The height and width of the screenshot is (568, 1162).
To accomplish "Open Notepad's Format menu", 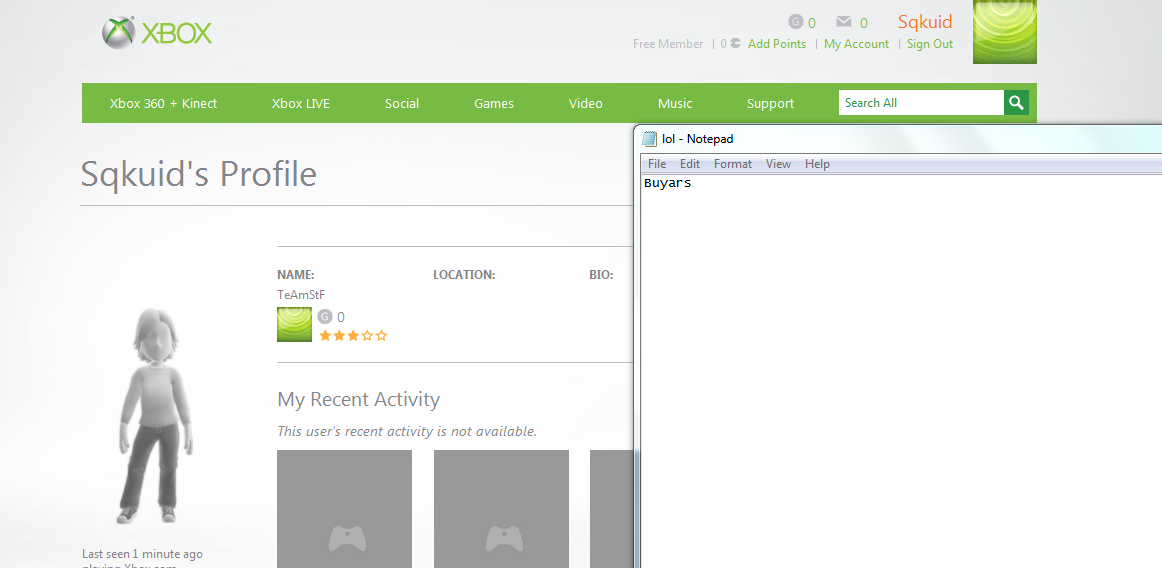I will click(x=733, y=164).
